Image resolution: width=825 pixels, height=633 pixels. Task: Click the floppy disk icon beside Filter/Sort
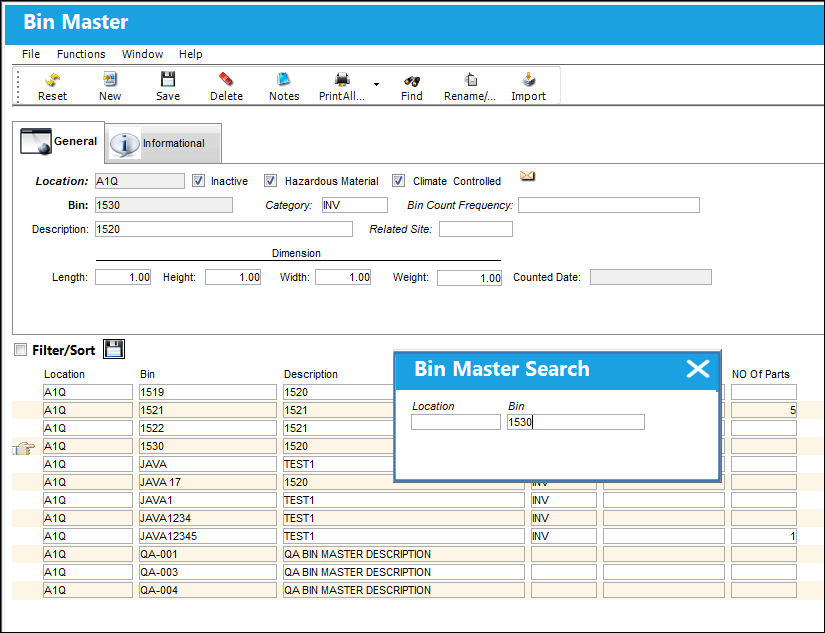114,349
